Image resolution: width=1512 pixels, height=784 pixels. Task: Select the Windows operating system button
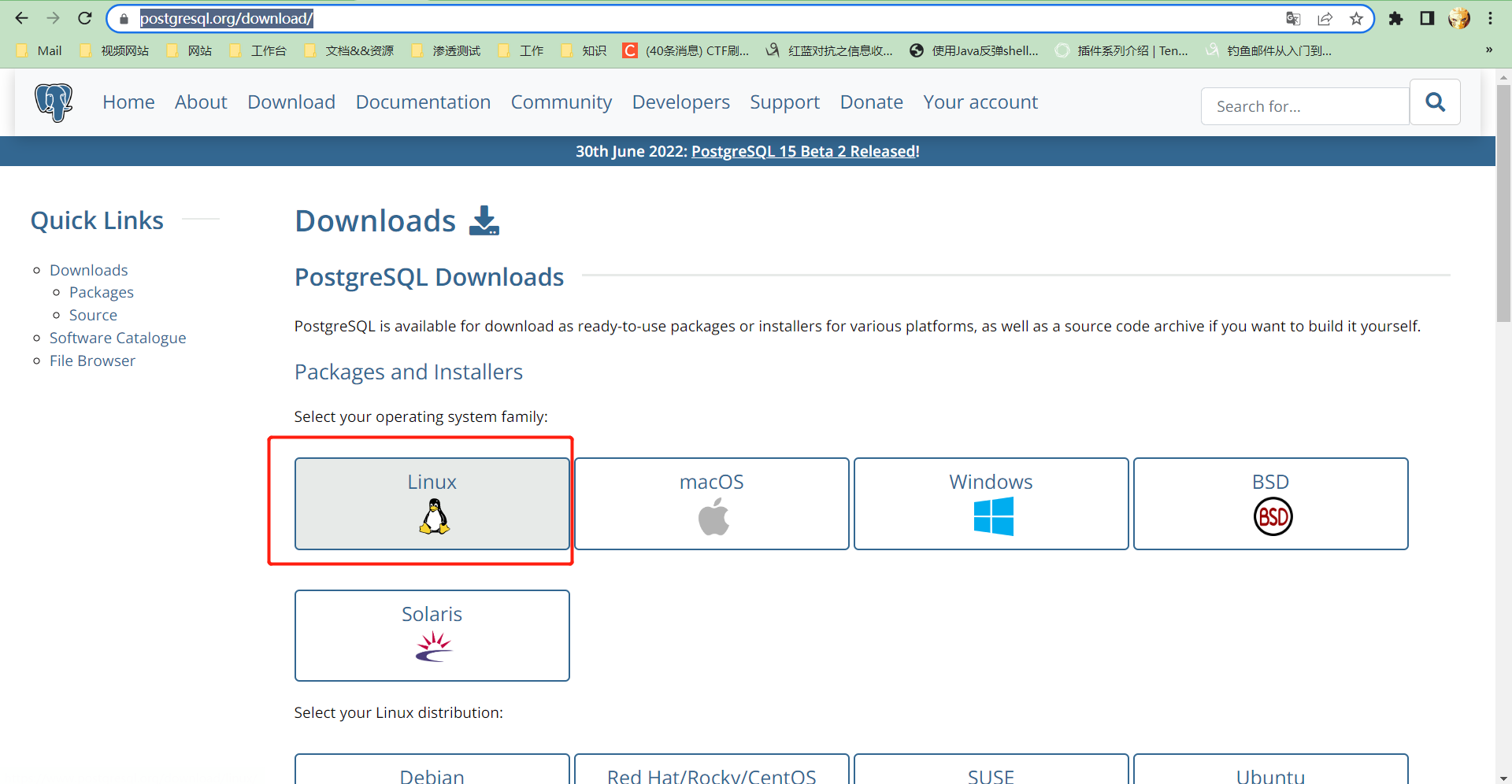(x=991, y=504)
